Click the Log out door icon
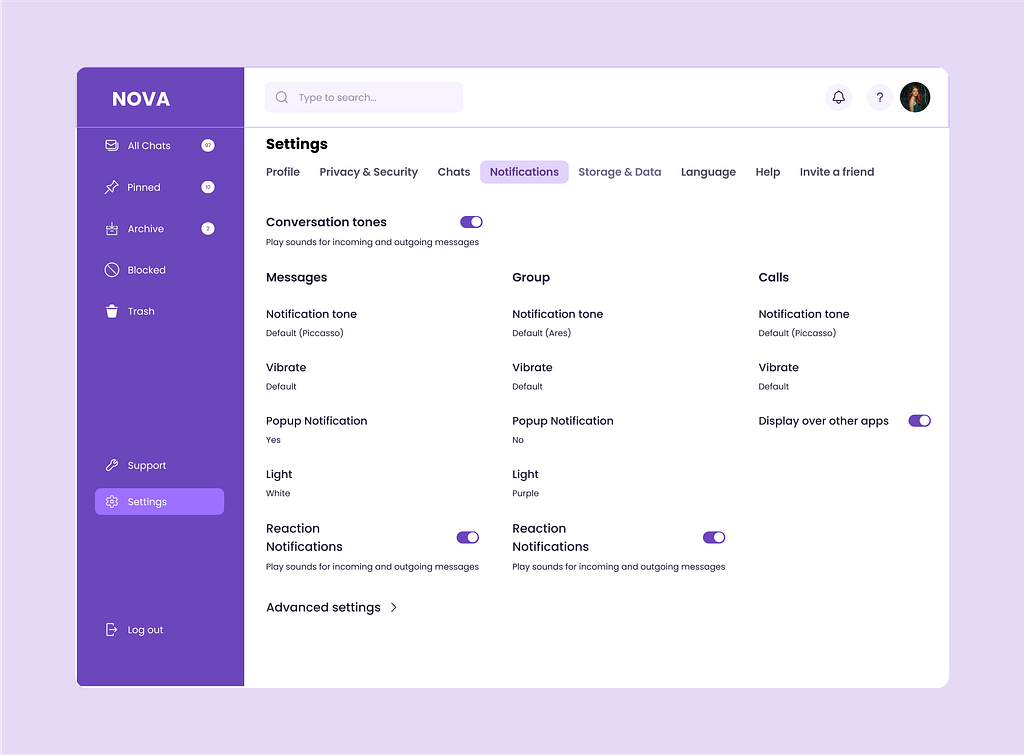 (112, 630)
